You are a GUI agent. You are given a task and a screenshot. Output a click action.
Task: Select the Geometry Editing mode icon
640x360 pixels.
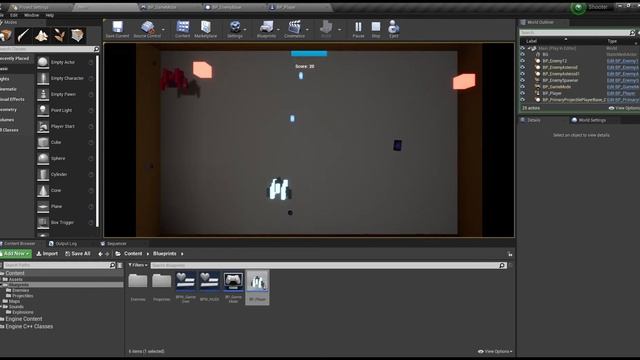pos(78,36)
